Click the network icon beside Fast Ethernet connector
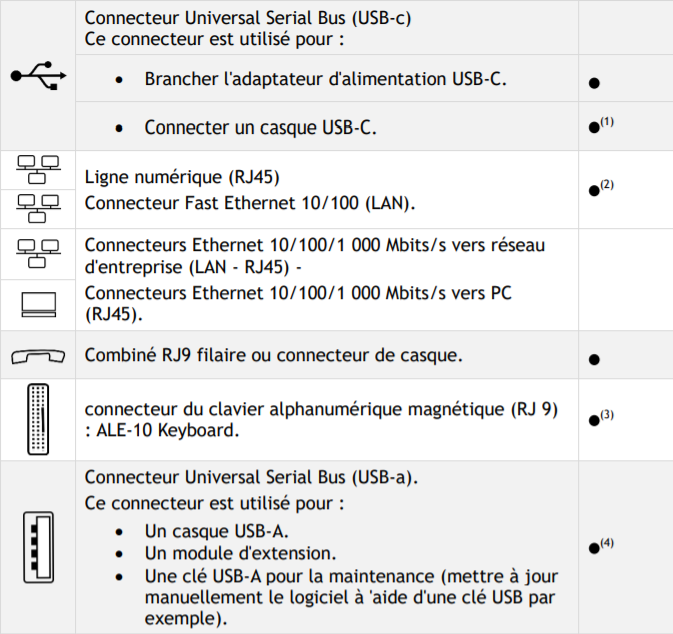This screenshot has height=634, width=673. pos(38,209)
